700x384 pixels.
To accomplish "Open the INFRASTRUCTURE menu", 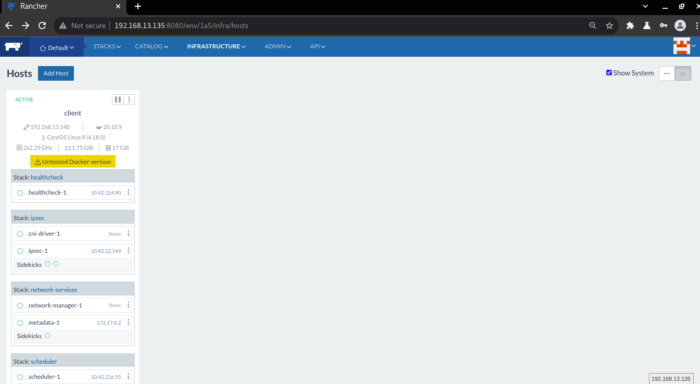I will click(216, 46).
